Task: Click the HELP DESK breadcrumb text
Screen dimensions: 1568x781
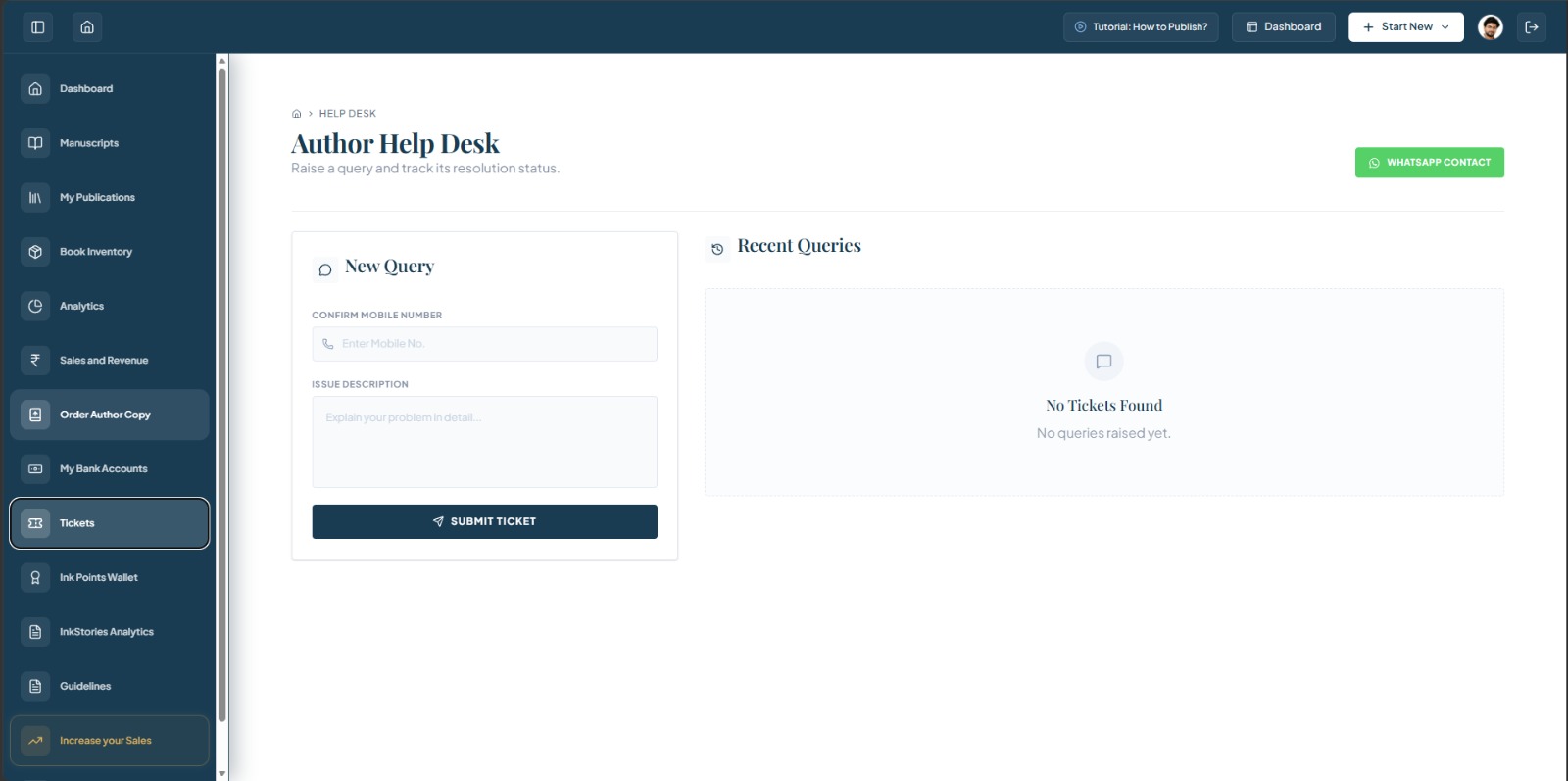Action: [x=347, y=114]
